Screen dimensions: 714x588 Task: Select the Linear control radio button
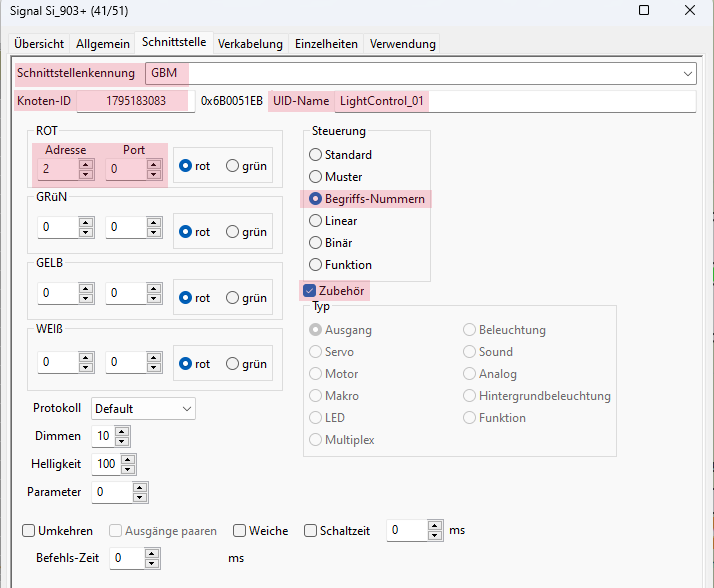pyautogui.click(x=316, y=221)
